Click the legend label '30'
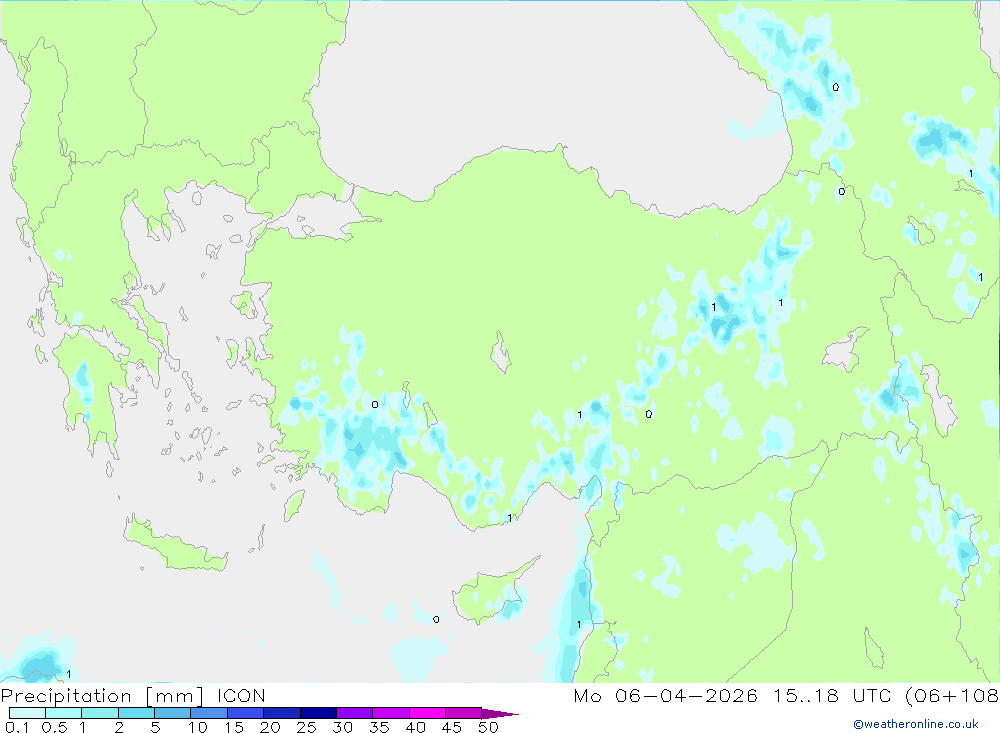This screenshot has width=1000, height=733. (x=343, y=727)
